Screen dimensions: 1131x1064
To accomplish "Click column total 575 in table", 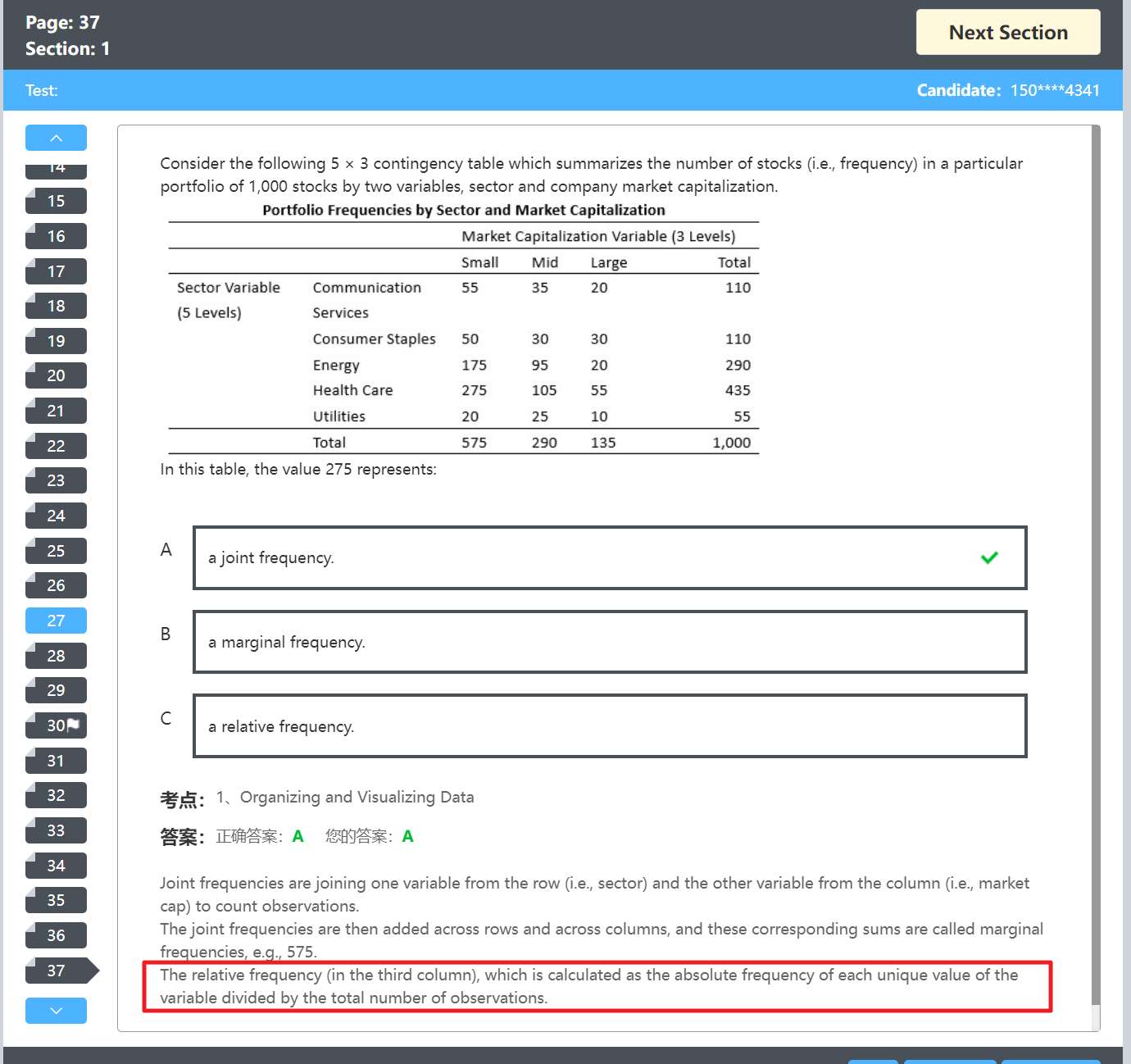I will tap(474, 443).
